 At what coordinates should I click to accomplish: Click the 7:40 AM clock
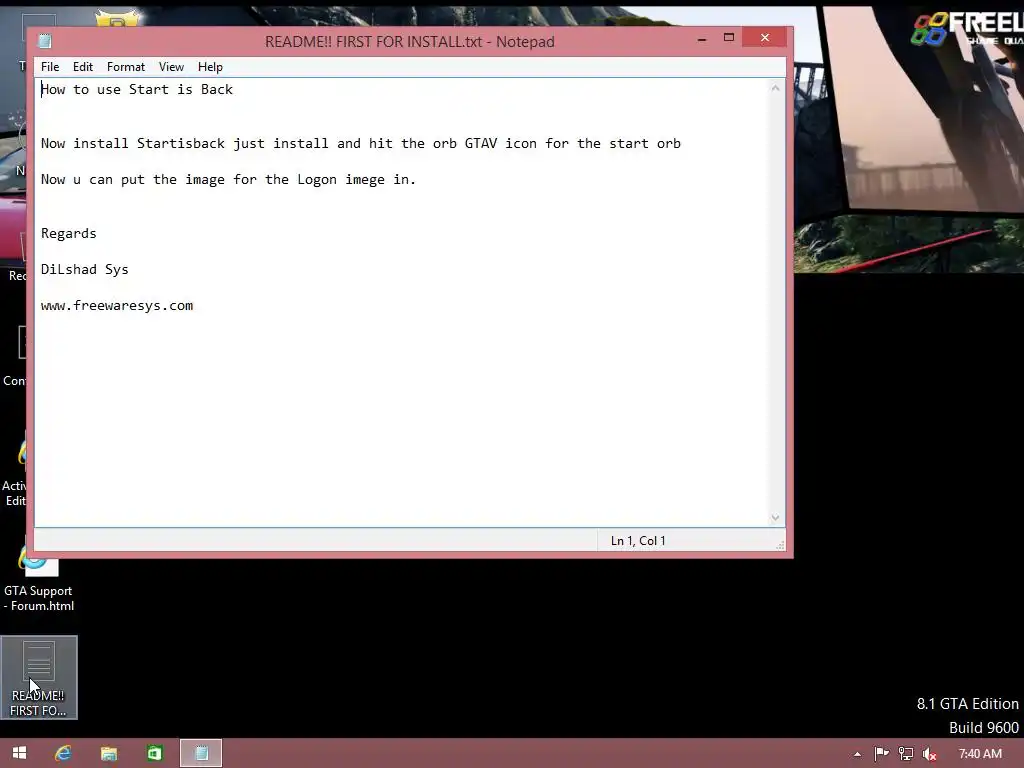tap(980, 754)
